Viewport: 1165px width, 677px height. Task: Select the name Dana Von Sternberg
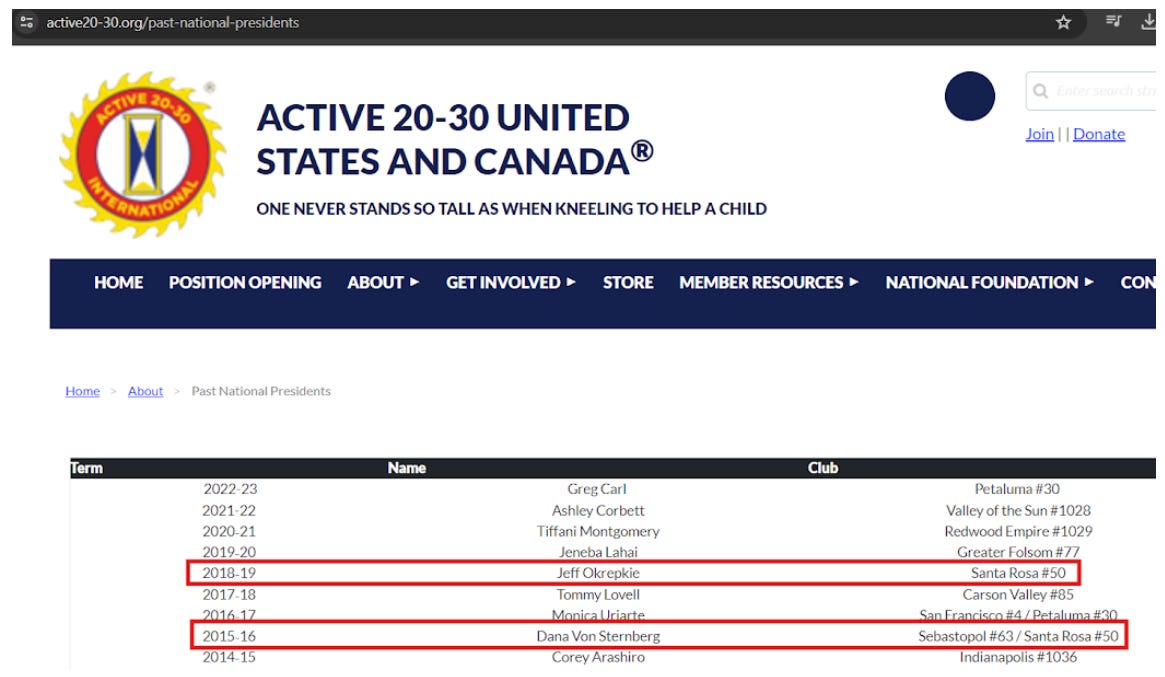point(598,636)
